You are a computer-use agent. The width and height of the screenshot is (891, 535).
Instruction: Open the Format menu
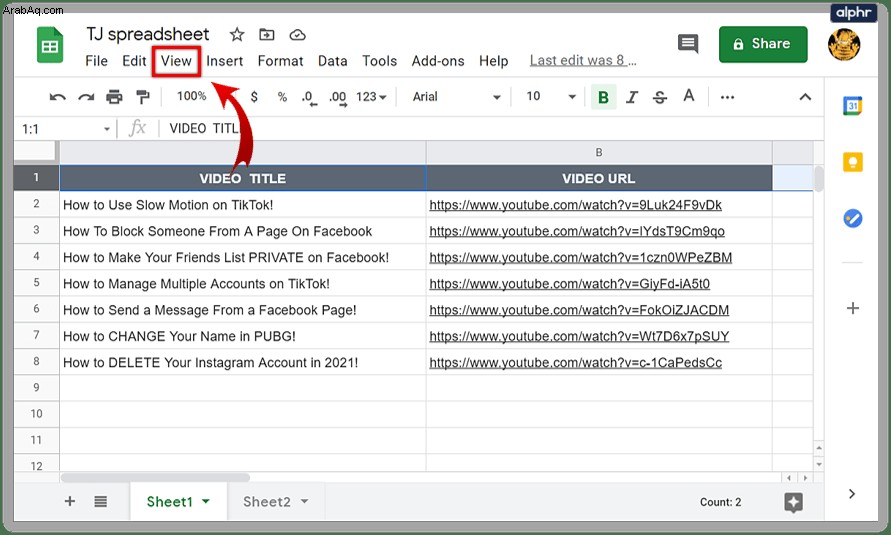click(280, 61)
